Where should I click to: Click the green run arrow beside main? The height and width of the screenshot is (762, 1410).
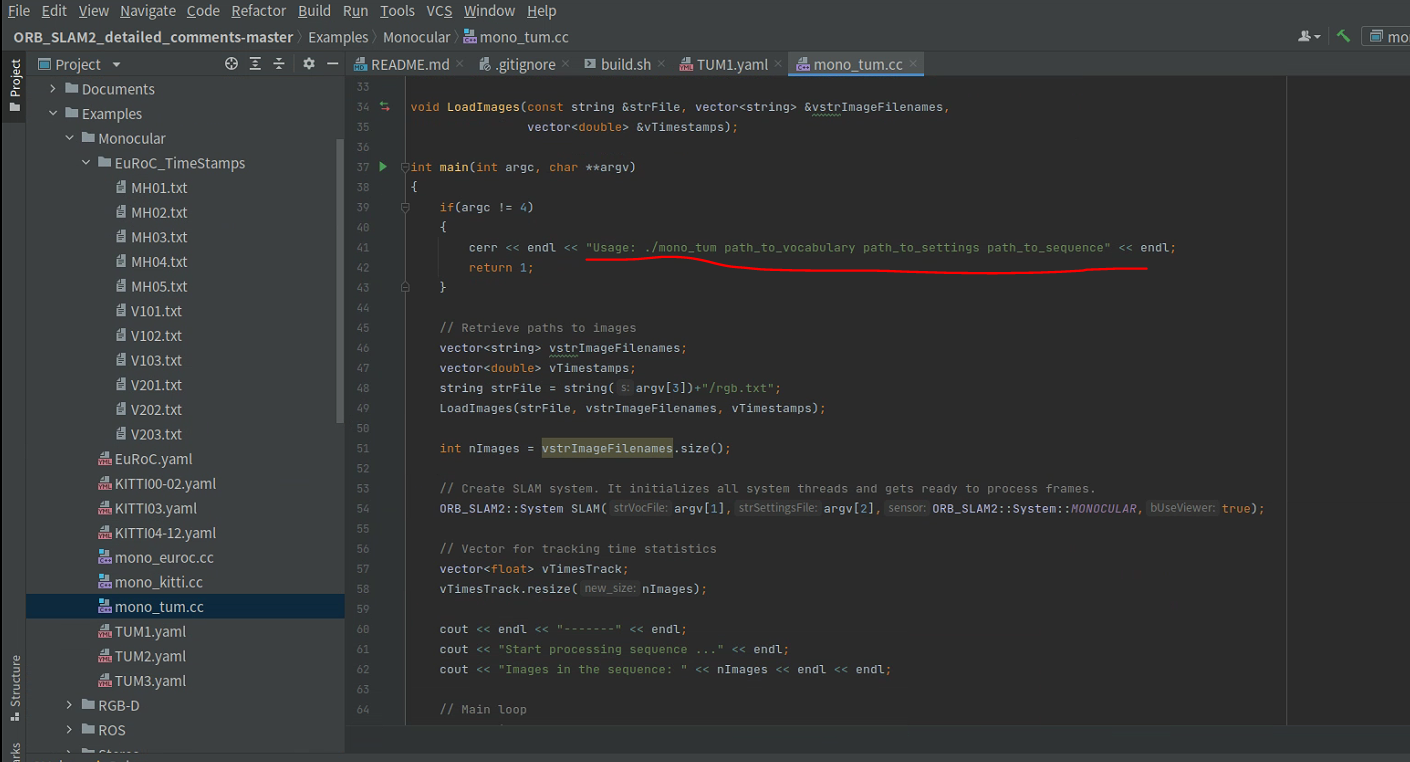coord(383,167)
